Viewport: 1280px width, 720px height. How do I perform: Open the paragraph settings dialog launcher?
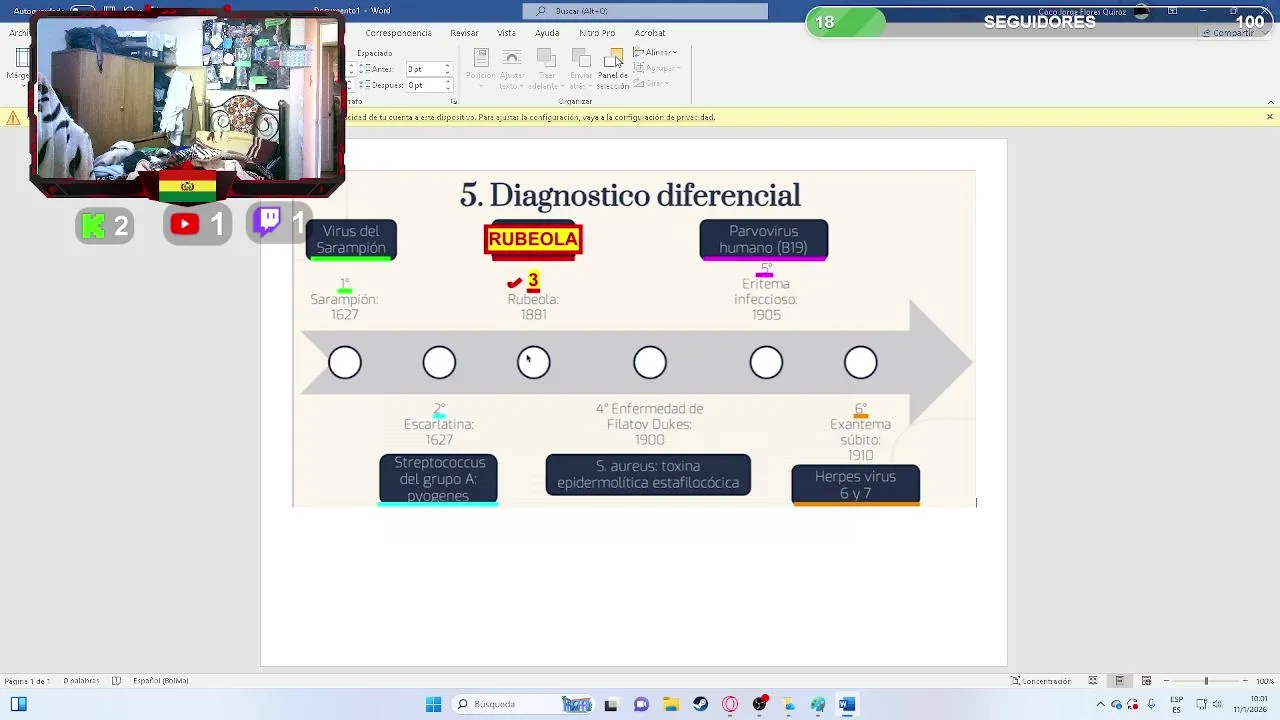(x=453, y=101)
